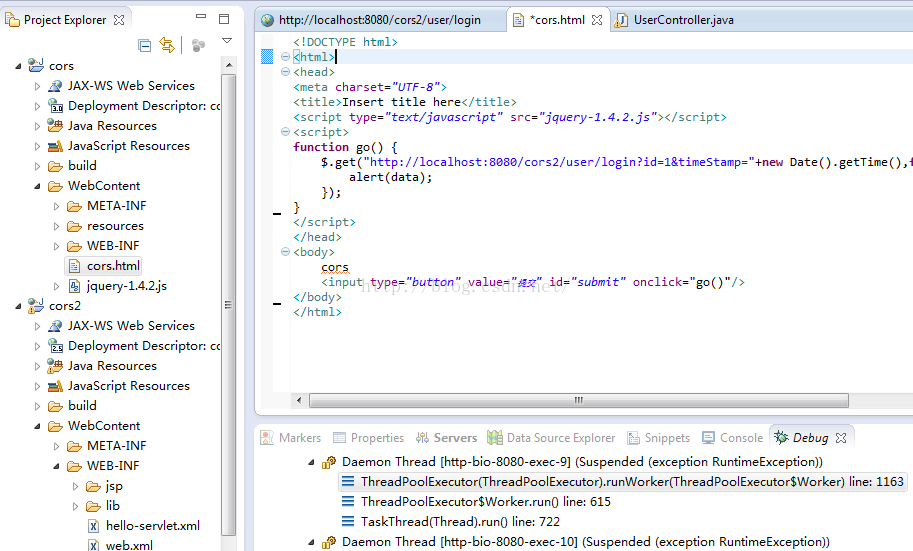Viewport: 913px width, 551px height.
Task: Fold the script block in editor
Action: [x=285, y=132]
